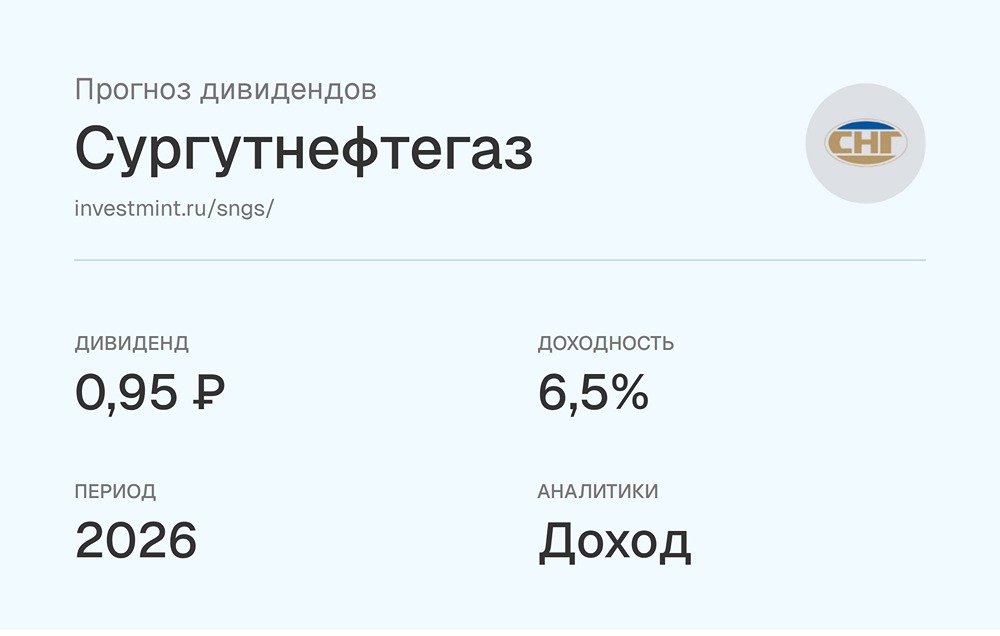Select the 0,95 dividend number
1000x636 pixels.
[x=126, y=393]
